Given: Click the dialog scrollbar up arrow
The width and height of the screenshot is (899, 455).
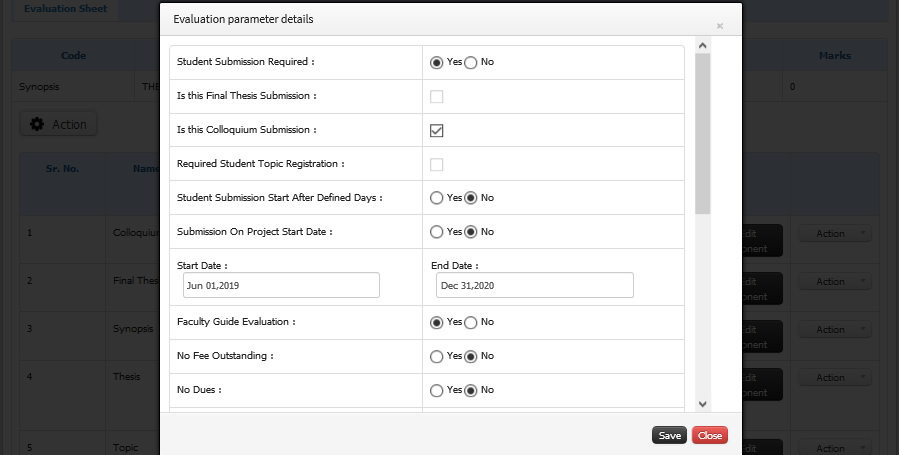Looking at the screenshot, I should tap(703, 45).
